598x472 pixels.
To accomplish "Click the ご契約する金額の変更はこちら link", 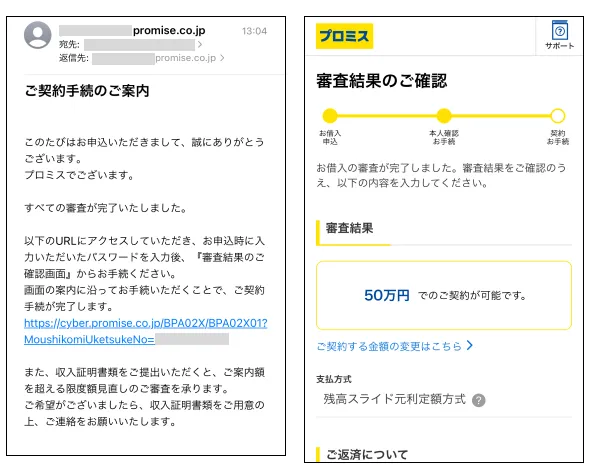I will (389, 346).
